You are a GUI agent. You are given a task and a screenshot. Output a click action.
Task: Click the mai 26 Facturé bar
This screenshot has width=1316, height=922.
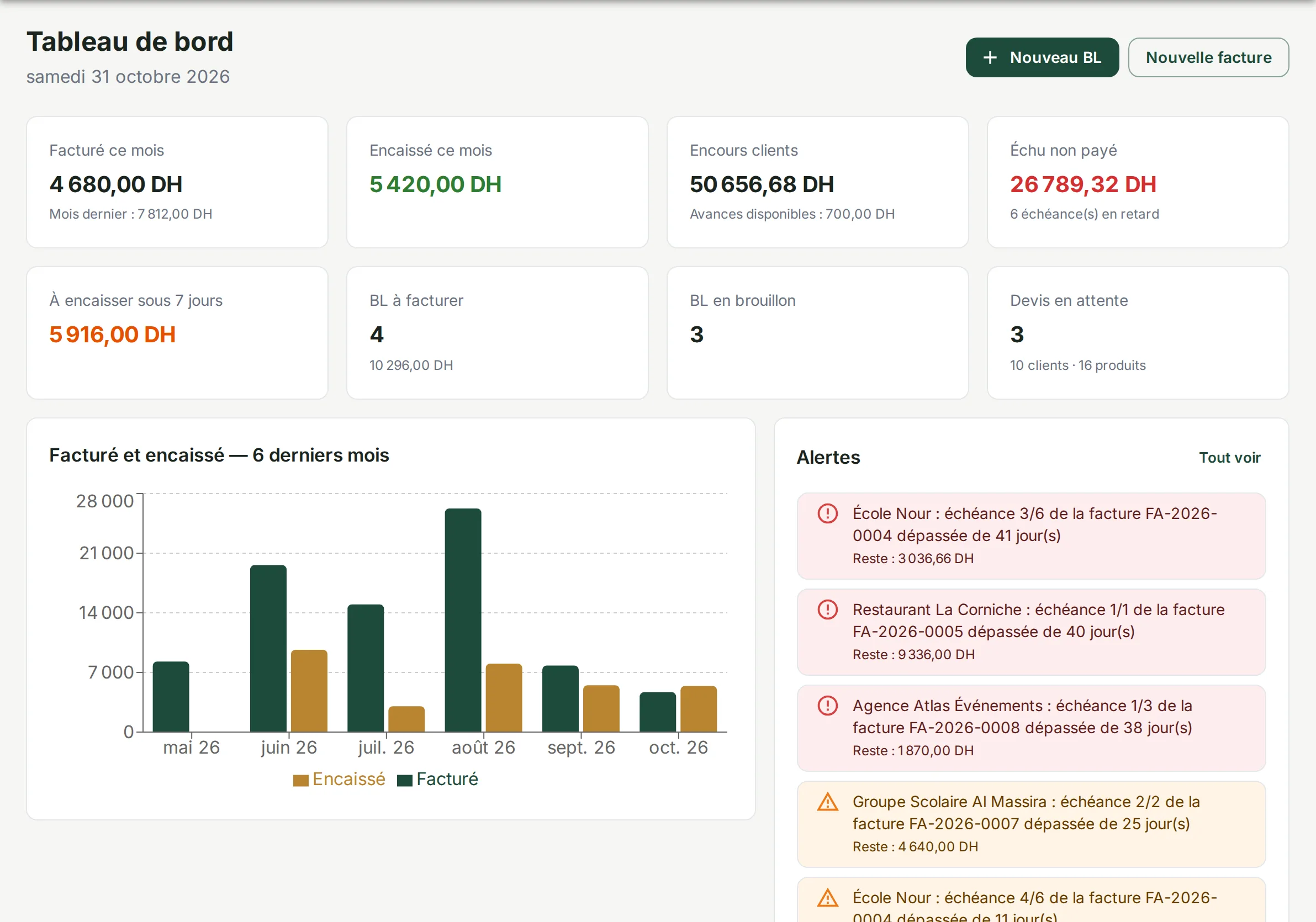tap(171, 697)
